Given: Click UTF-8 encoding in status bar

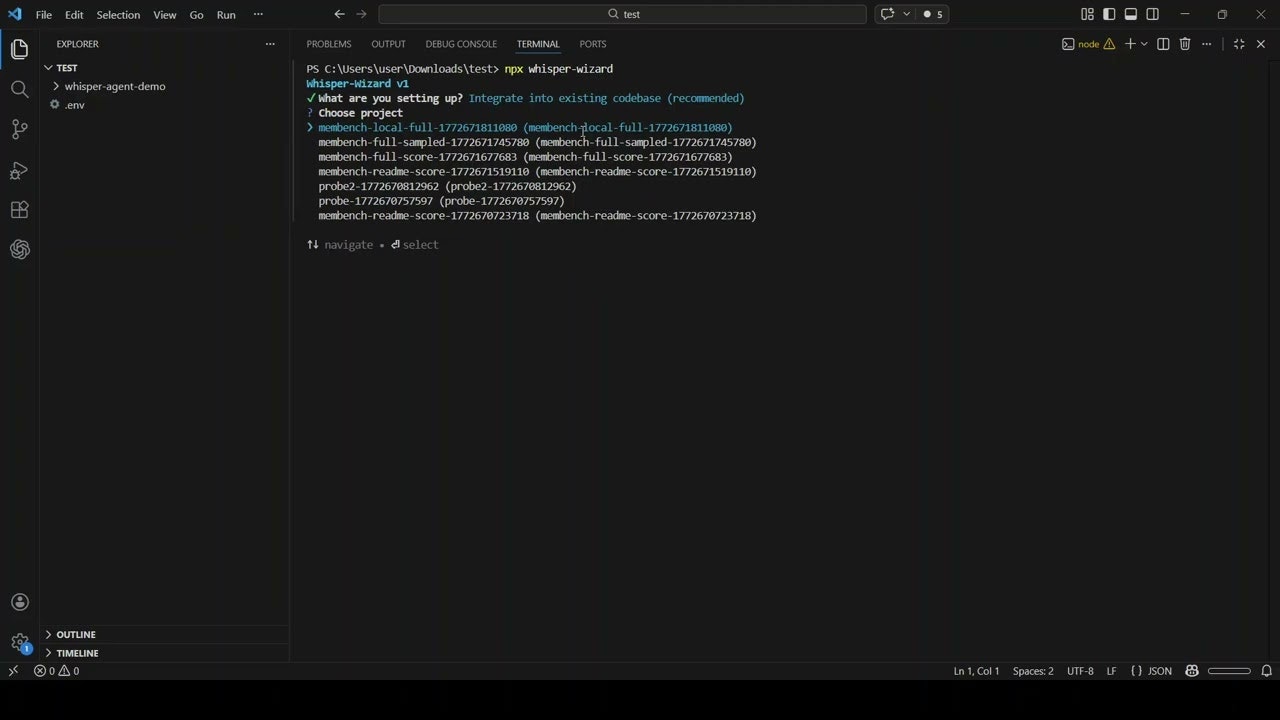Looking at the screenshot, I should tap(1080, 671).
